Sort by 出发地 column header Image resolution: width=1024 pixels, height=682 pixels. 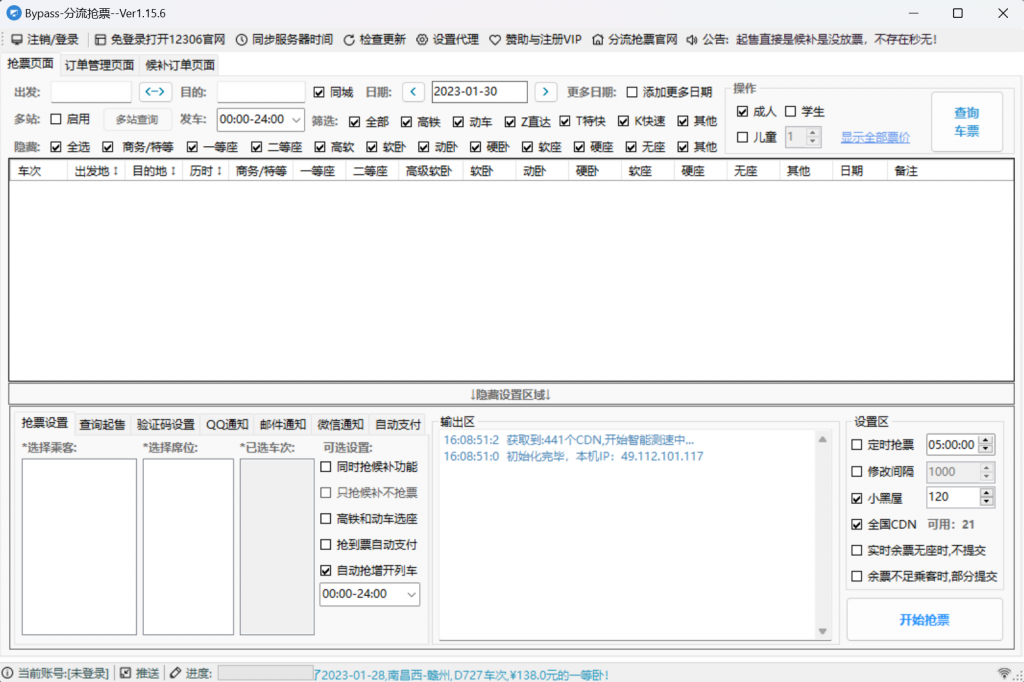point(96,171)
